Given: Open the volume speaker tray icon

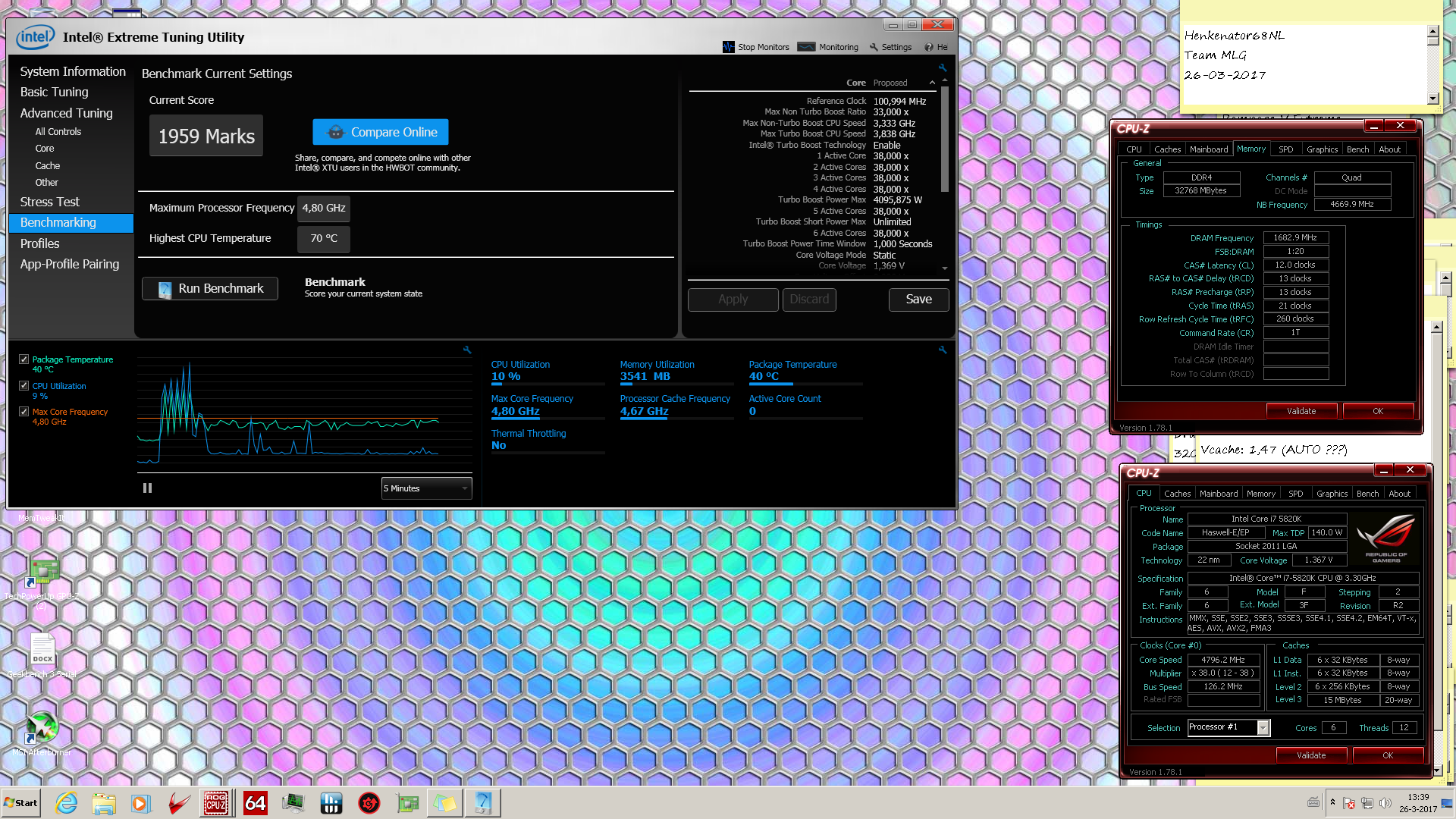Looking at the screenshot, I should [1385, 803].
